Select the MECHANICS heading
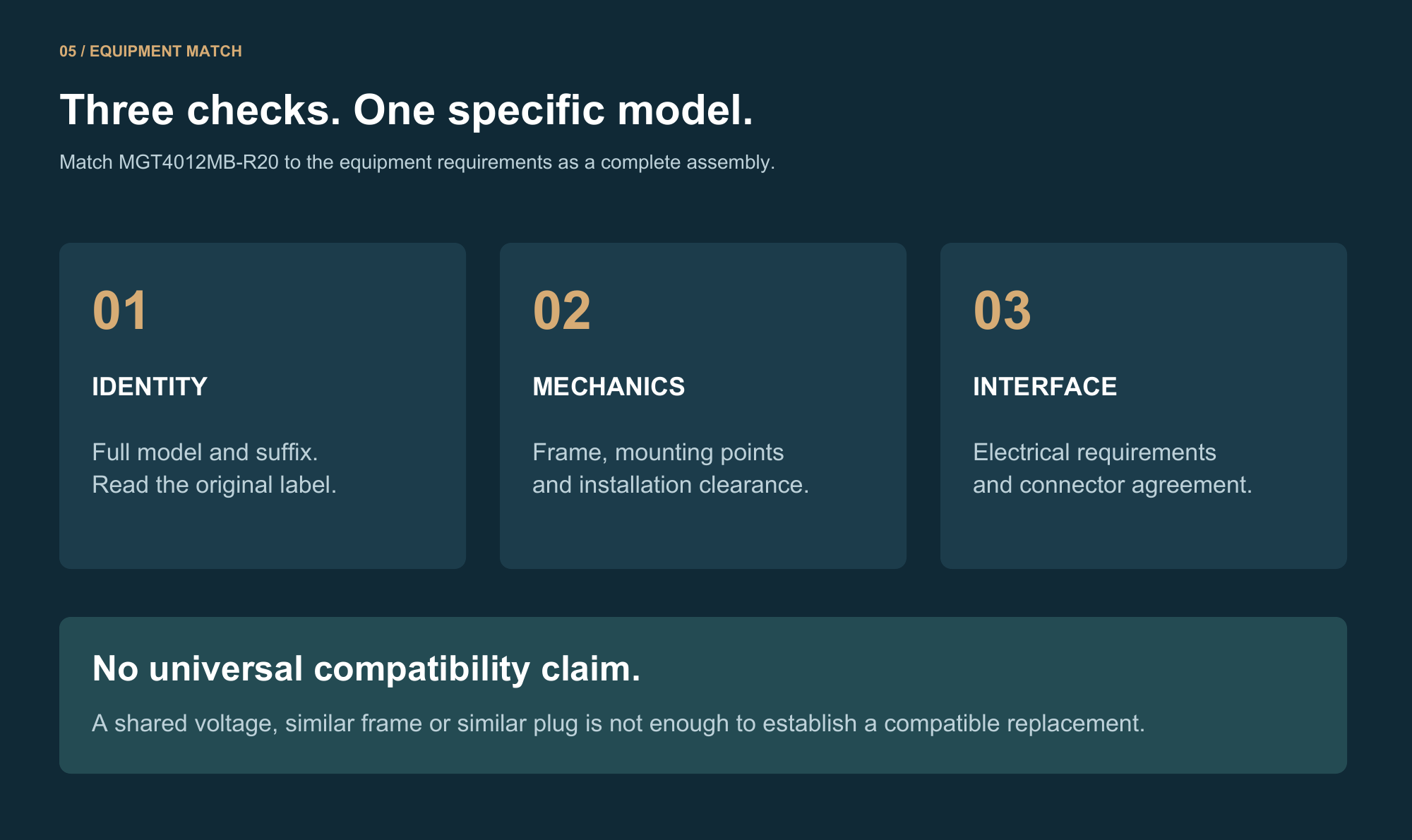Screen dimensions: 1412x840 pos(609,387)
